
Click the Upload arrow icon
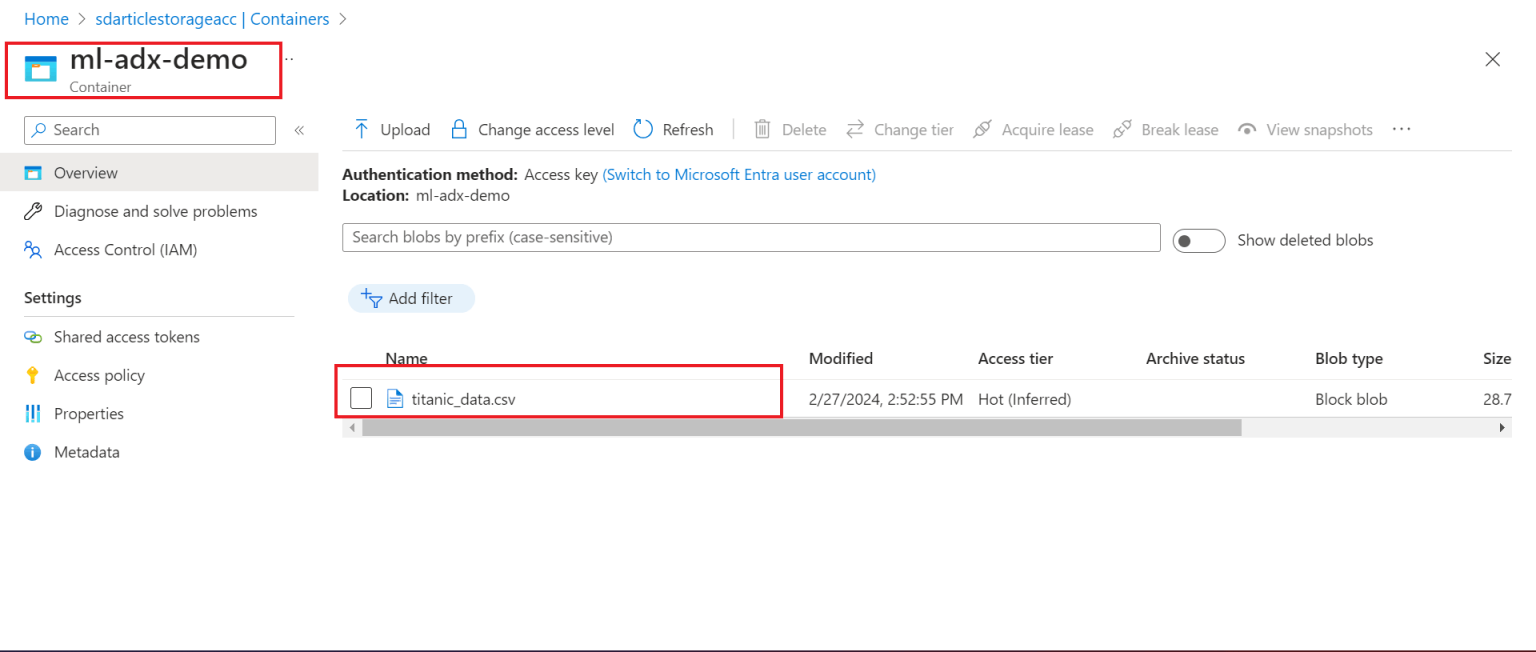click(362, 130)
